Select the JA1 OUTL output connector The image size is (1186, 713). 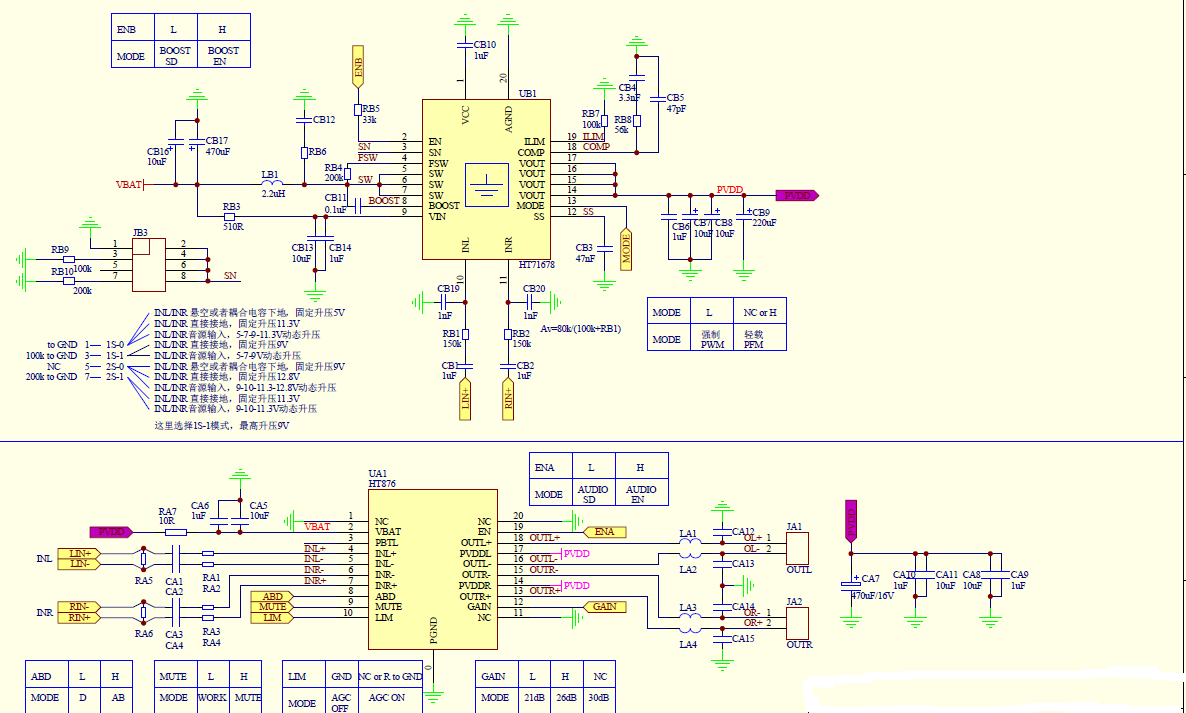click(798, 548)
